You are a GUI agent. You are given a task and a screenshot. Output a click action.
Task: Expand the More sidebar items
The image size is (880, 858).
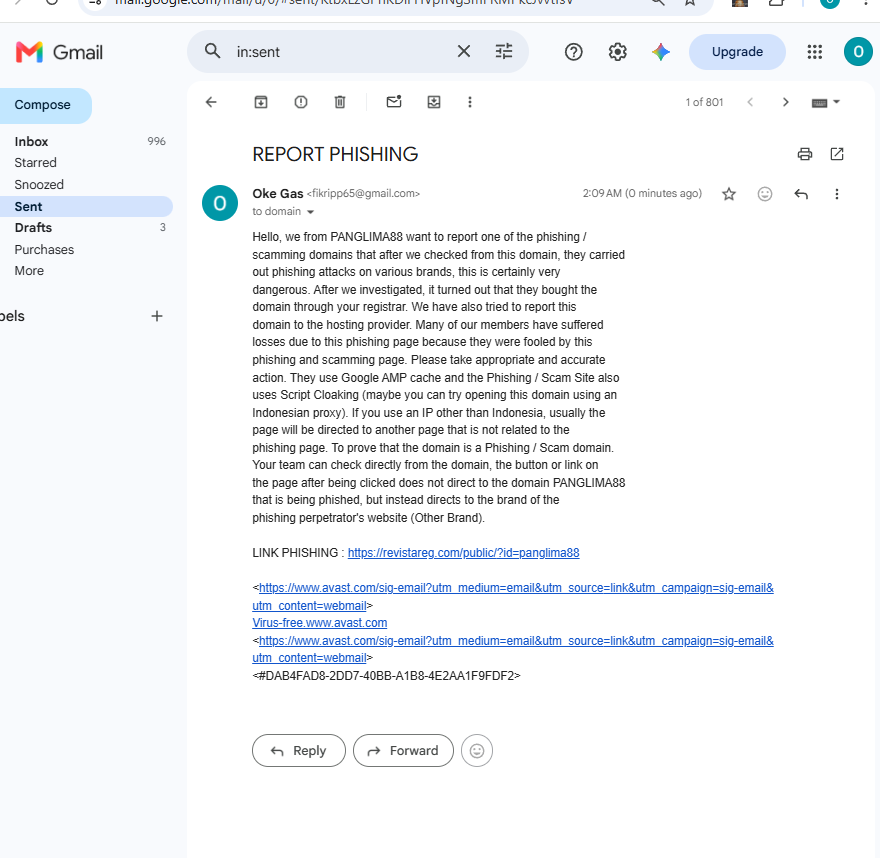coord(84,271)
